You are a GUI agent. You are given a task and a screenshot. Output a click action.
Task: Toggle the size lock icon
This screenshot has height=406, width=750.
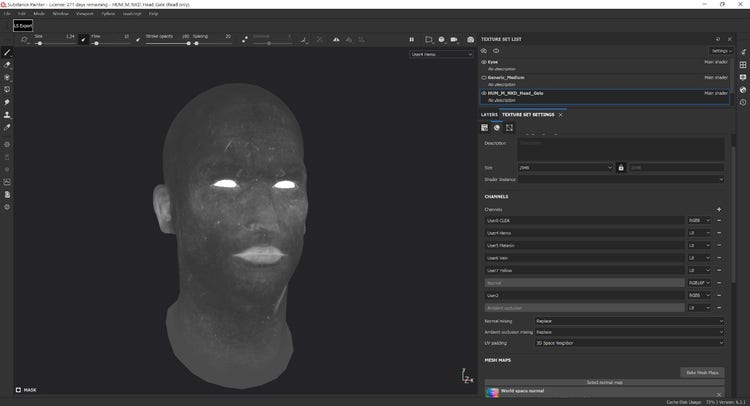click(621, 167)
